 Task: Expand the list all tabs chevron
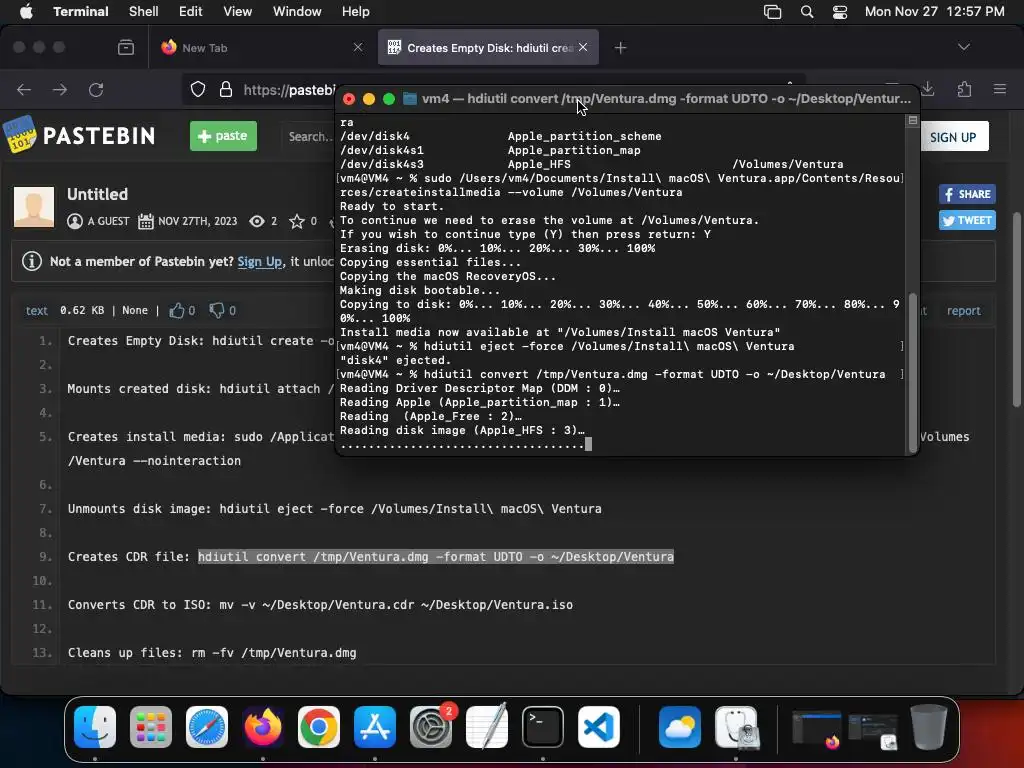coord(964,47)
